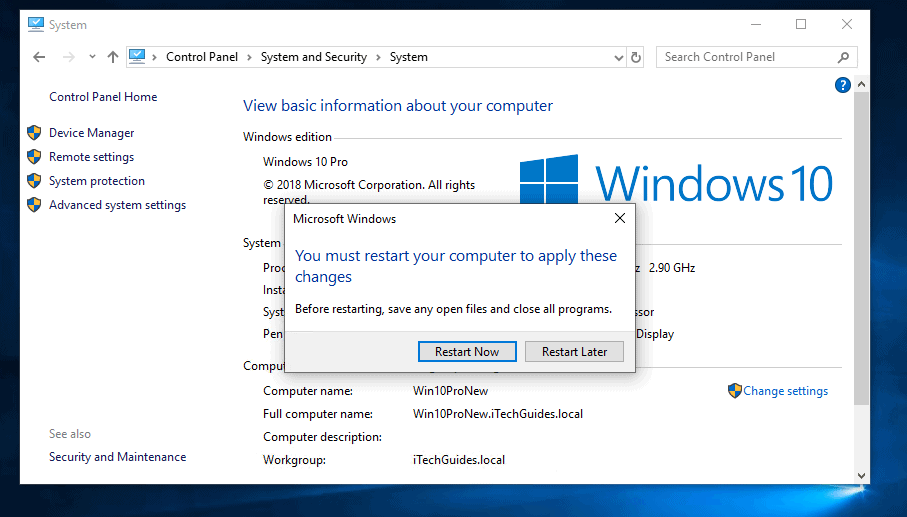This screenshot has height=517, width=907.
Task: Click the shield icon next to Device Manager
Action: [34, 132]
